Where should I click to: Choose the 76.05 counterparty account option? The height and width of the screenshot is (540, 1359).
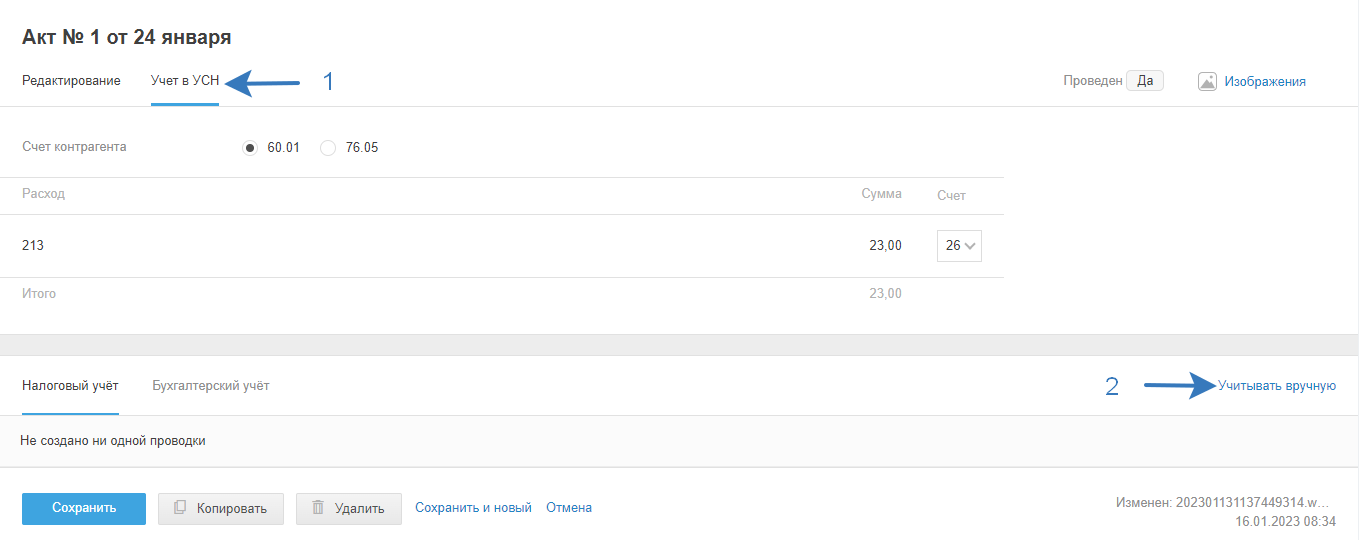328,148
